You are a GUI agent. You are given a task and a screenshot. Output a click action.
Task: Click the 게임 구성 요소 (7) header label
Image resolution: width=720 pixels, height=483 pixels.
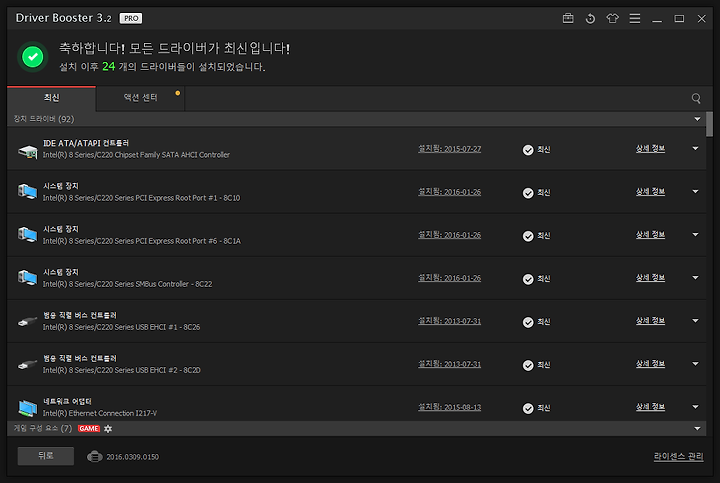coord(43,428)
